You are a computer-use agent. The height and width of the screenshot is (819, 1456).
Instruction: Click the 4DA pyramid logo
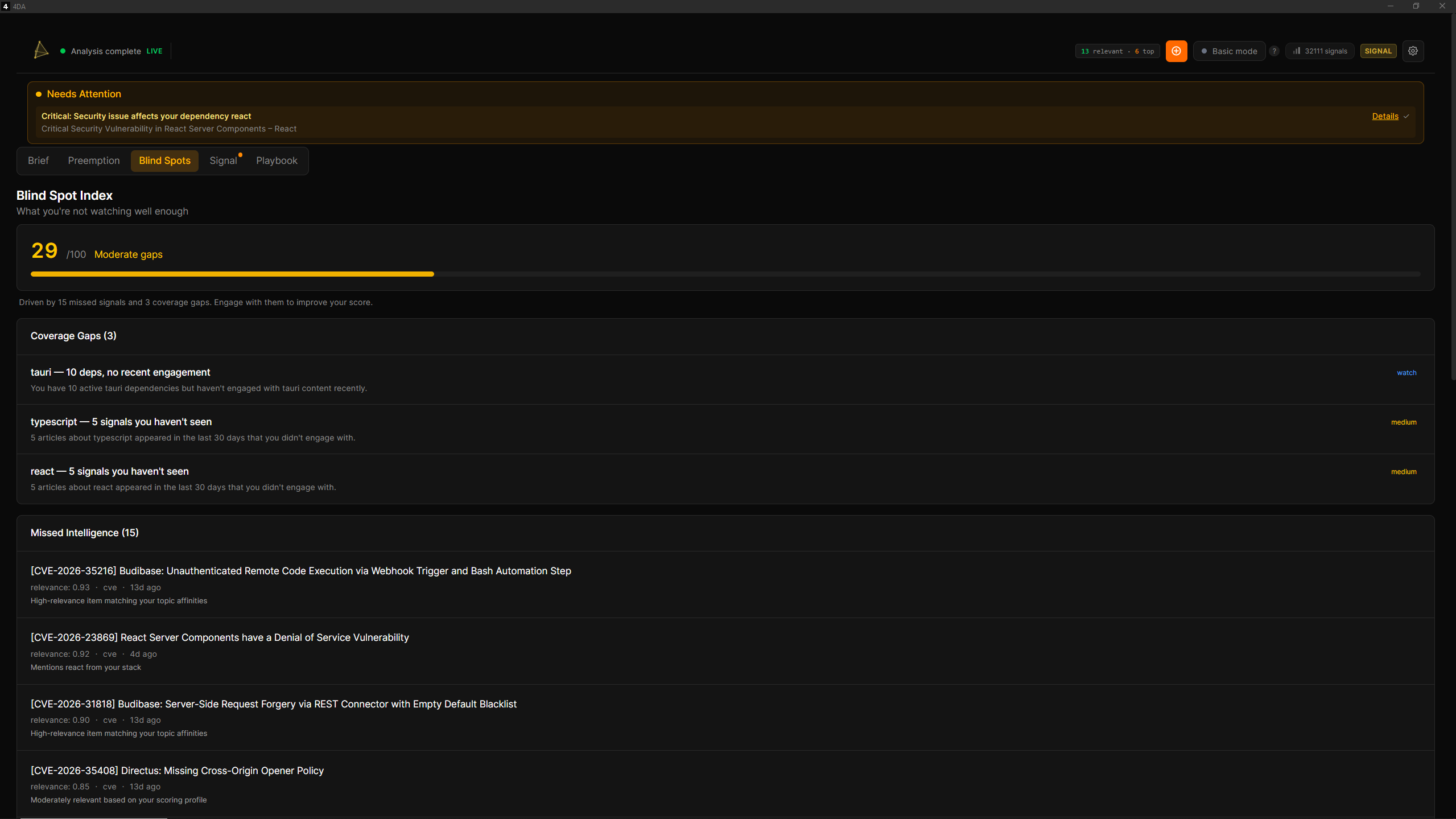[41, 50]
